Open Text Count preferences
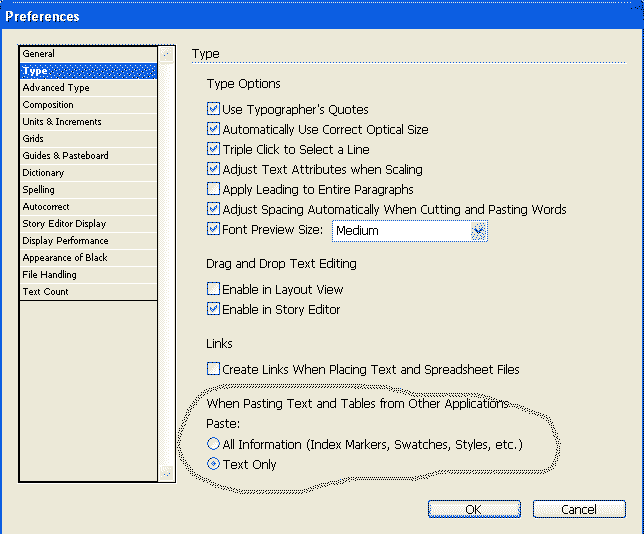644x534 pixels. point(88,292)
